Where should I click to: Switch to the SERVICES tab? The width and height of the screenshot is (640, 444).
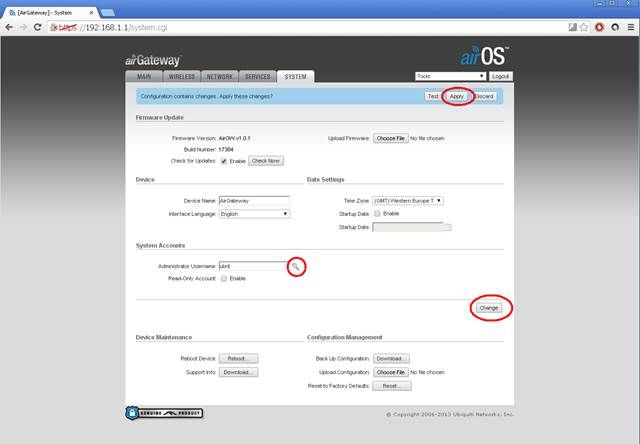pyautogui.click(x=258, y=77)
